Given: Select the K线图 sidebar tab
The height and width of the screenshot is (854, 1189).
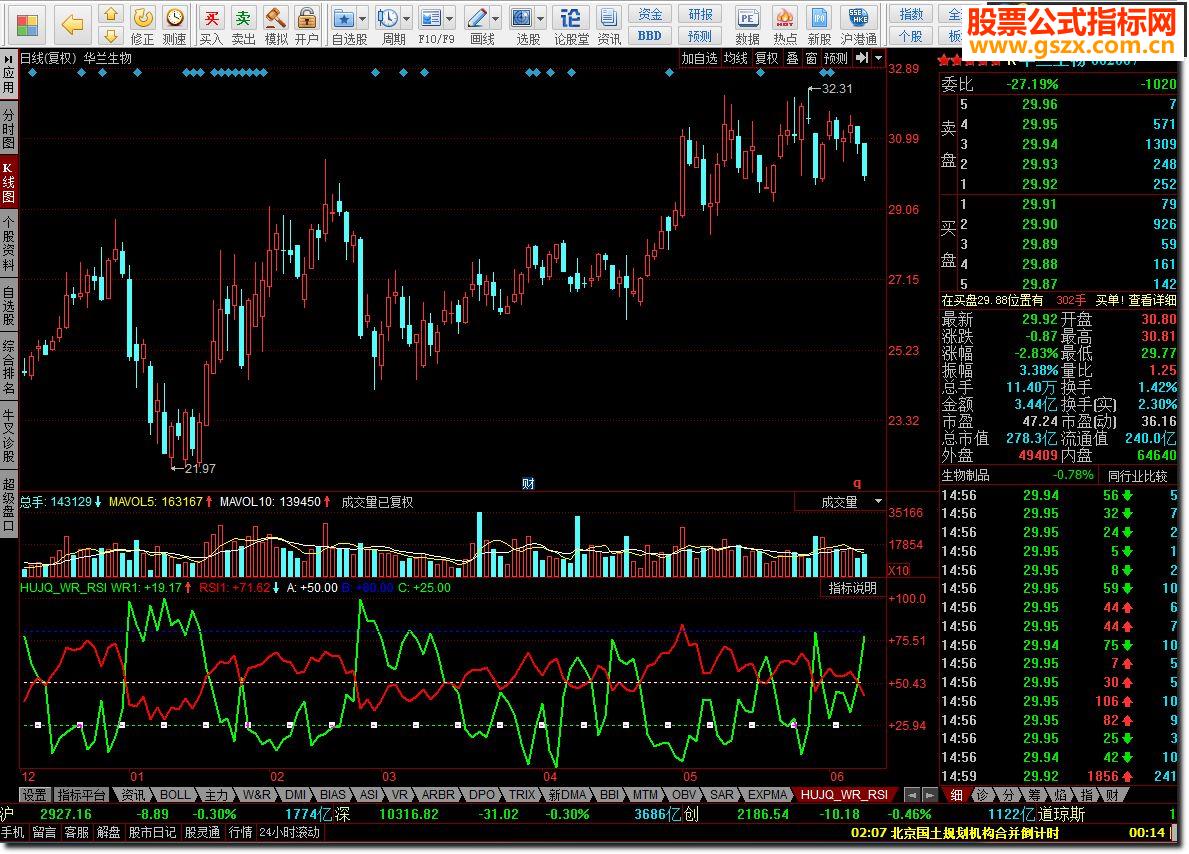Looking at the screenshot, I should [x=8, y=182].
